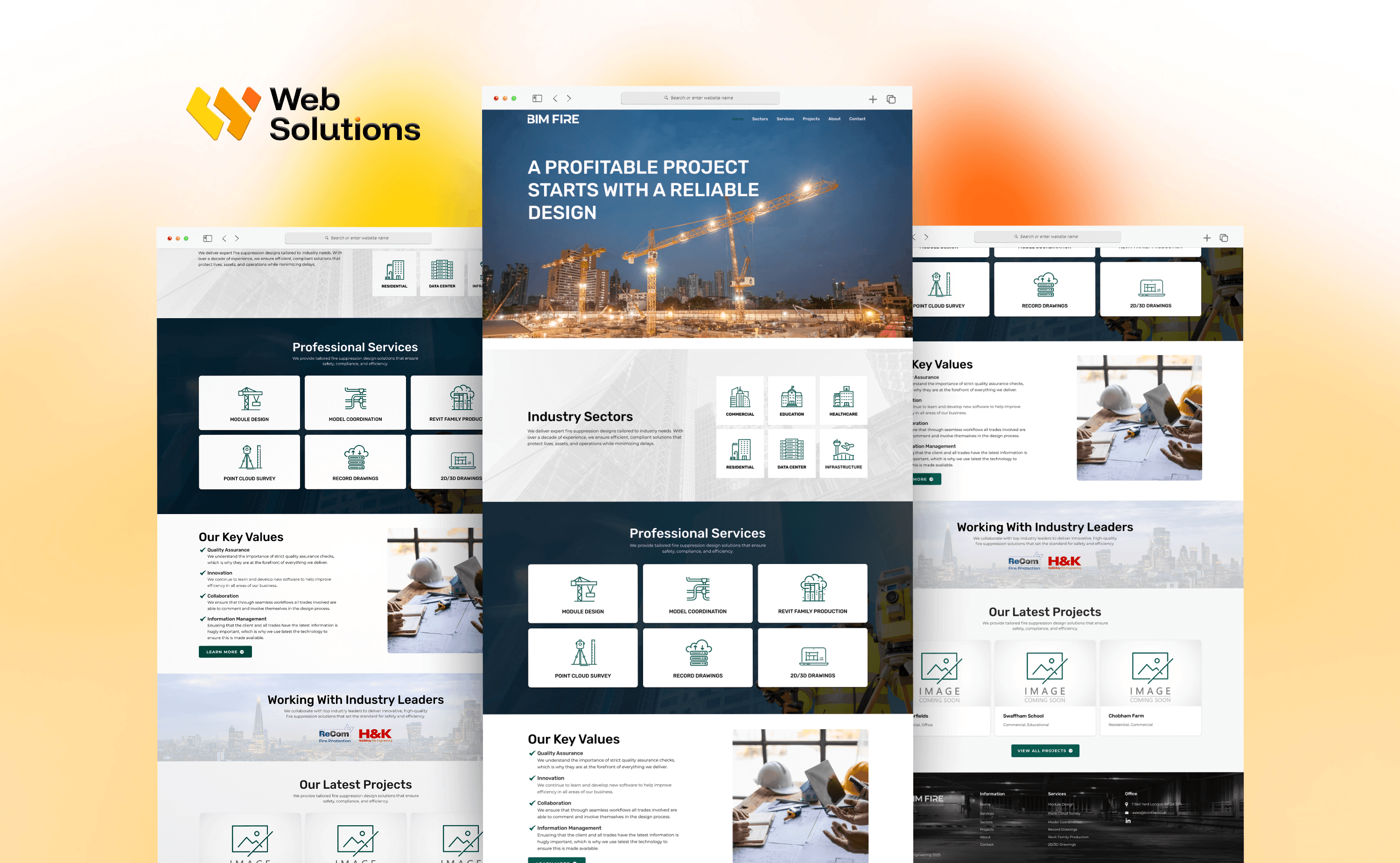Click the View All Projects button
This screenshot has width=1400, height=863.
point(1045,751)
